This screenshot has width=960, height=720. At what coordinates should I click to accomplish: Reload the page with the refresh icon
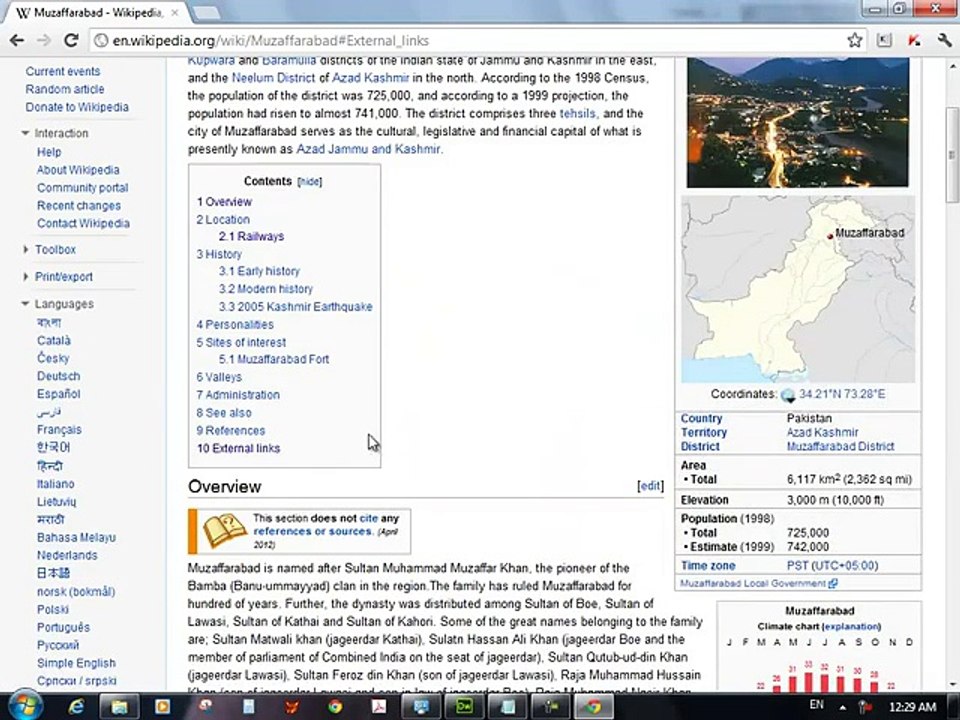pos(71,41)
